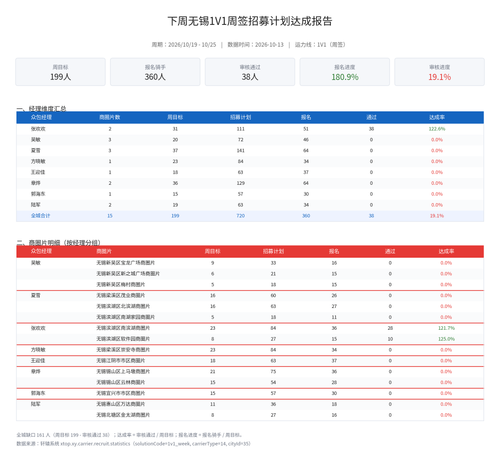Viewport: 500px width, 450px height.
Task: Click the 商圈片数 column header in blue table
Action: click(110, 117)
